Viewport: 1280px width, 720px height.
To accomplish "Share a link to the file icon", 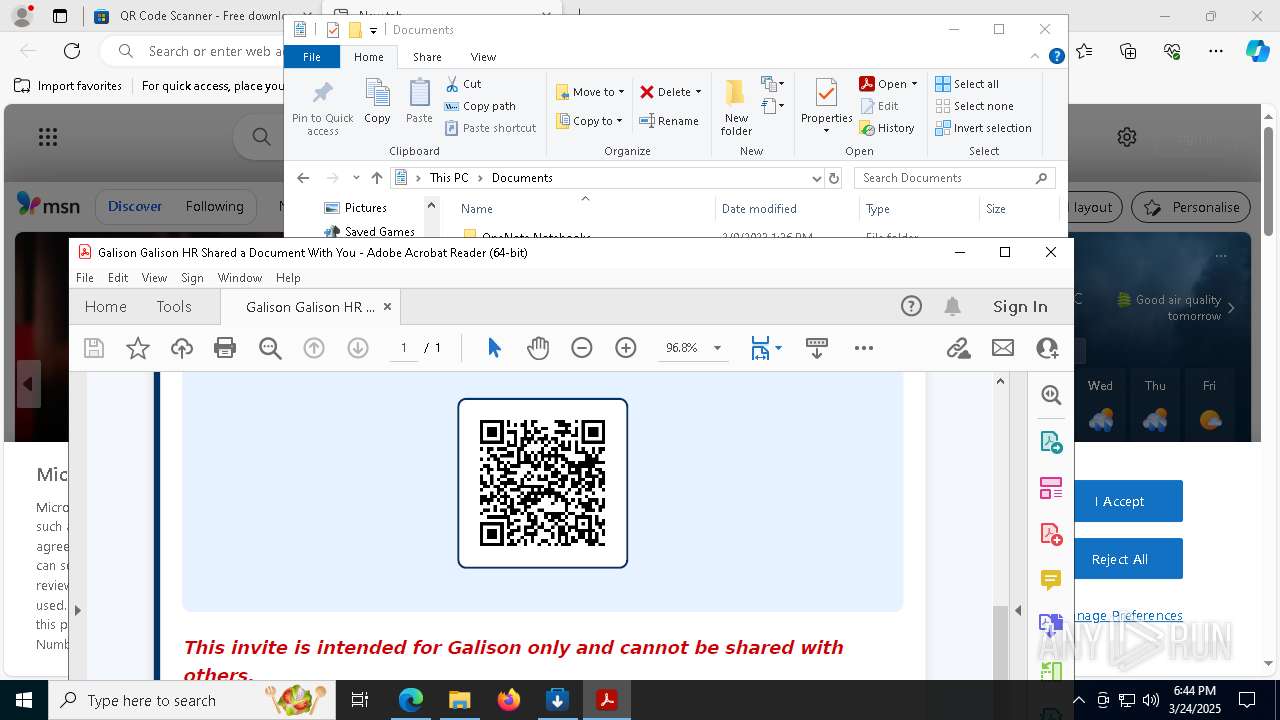I will [959, 348].
